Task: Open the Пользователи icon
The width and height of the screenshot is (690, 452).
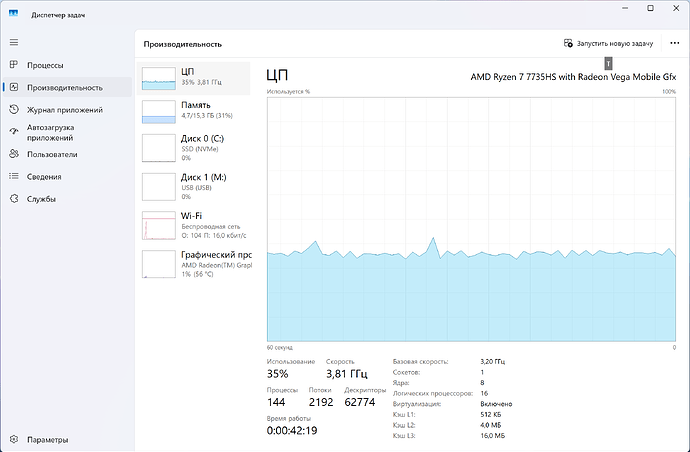Action: point(14,154)
